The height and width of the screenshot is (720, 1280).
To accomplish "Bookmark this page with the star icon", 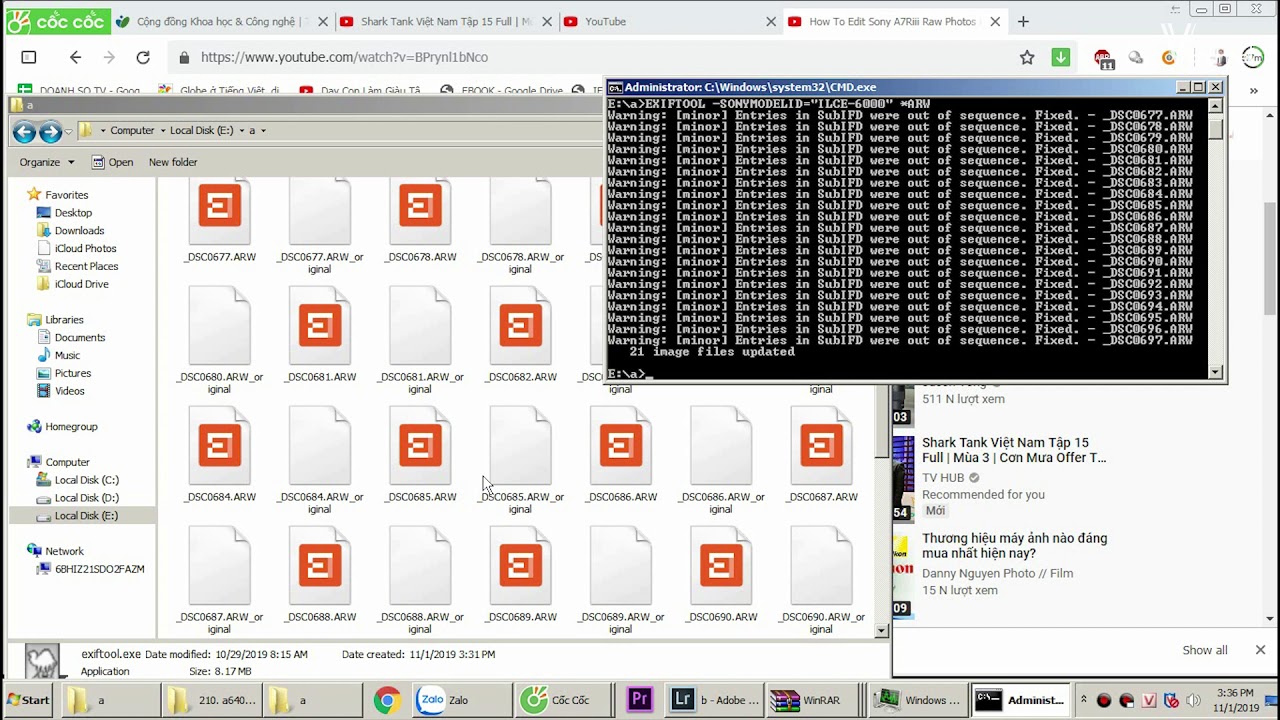I will click(x=1027, y=58).
